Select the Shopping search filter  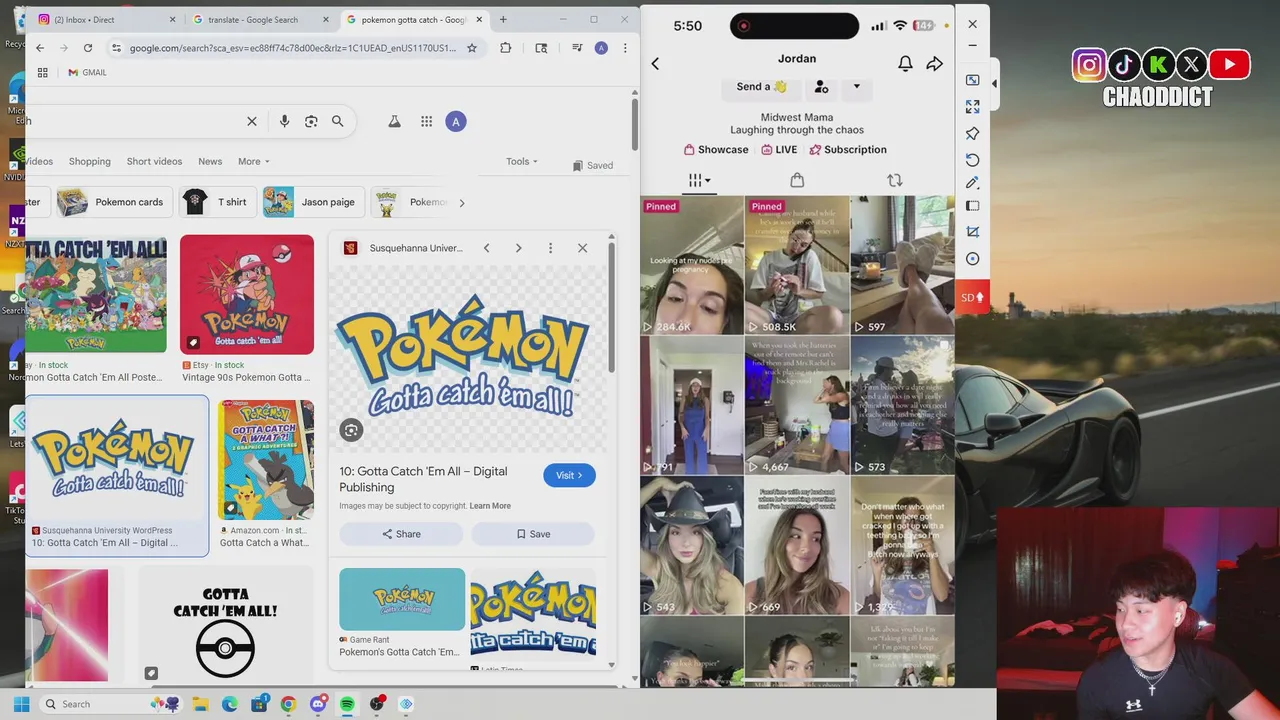pos(90,161)
